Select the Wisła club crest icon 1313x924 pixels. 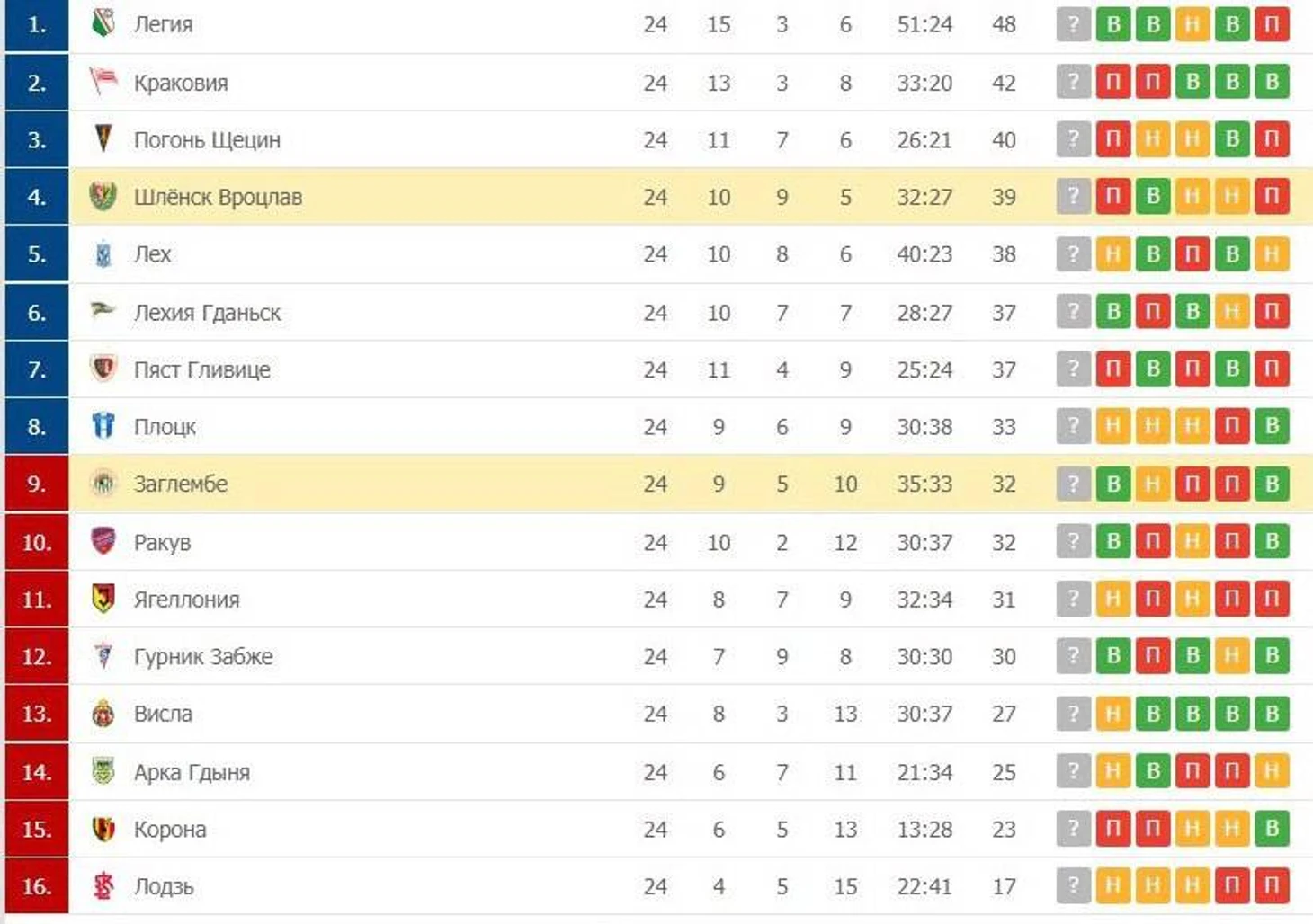point(103,714)
